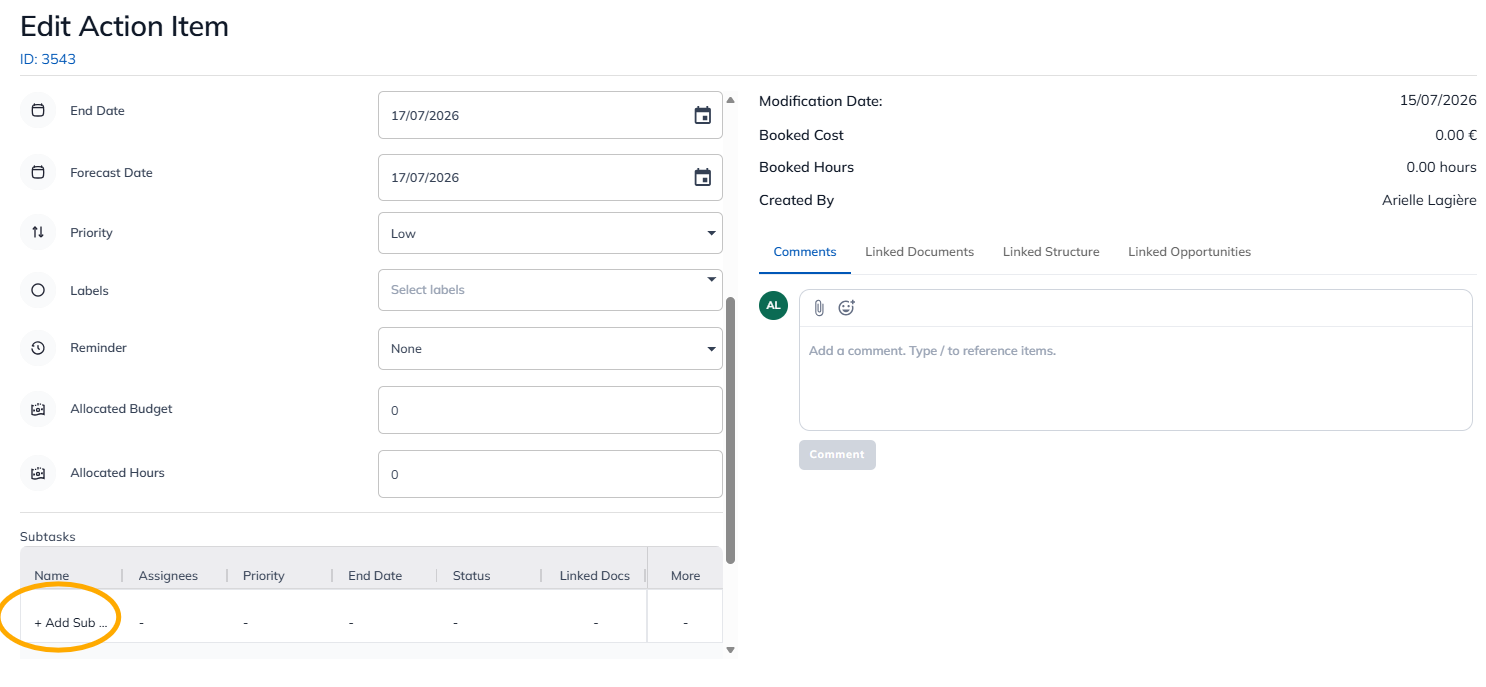
Task: Open the Priority dropdown showing Low
Action: click(x=550, y=233)
